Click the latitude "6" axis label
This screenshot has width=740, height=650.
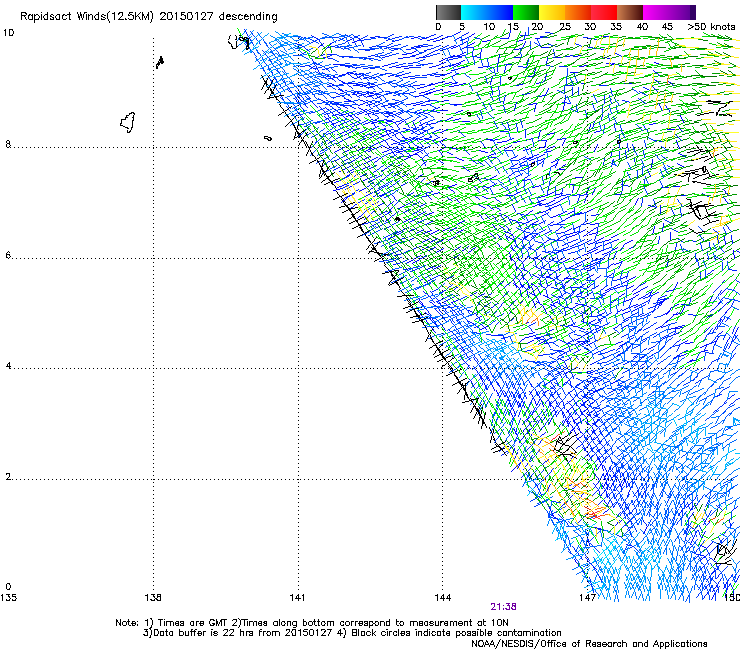8,255
